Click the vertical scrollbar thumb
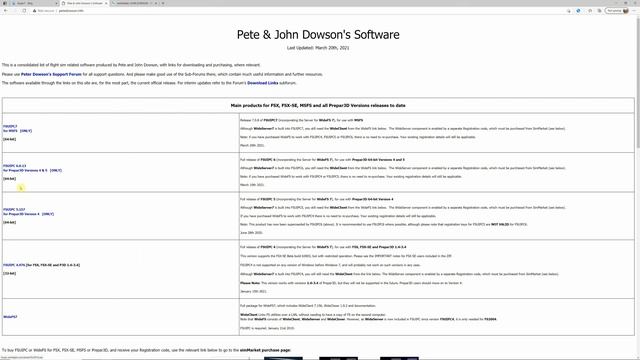The image size is (640, 360). point(638,82)
